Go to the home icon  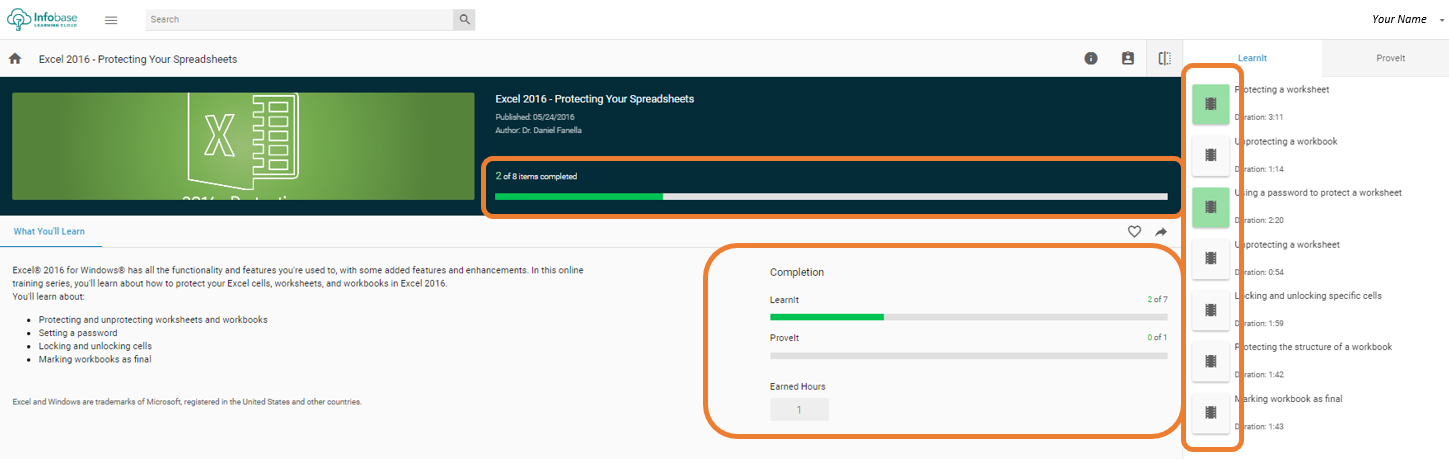(x=15, y=59)
